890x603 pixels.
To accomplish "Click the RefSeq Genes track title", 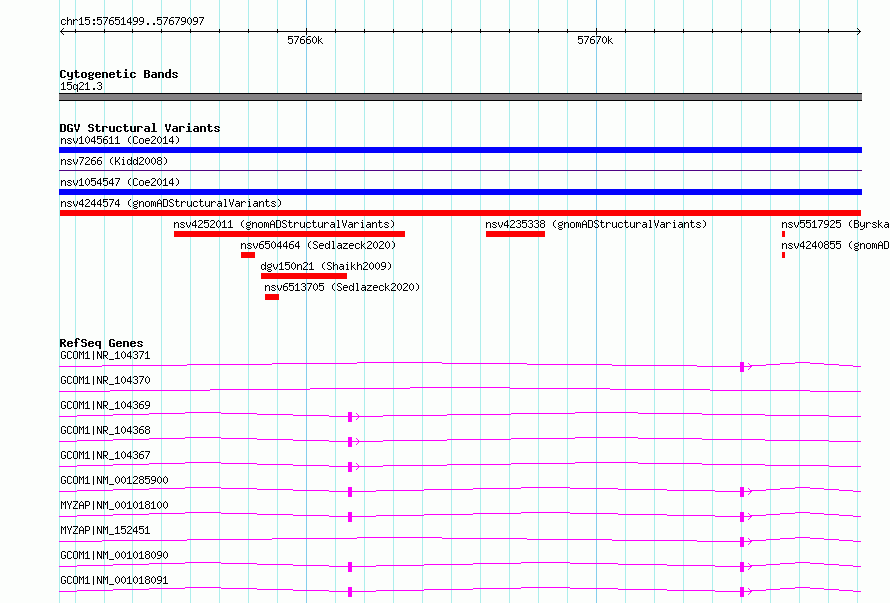I will click(101, 343).
